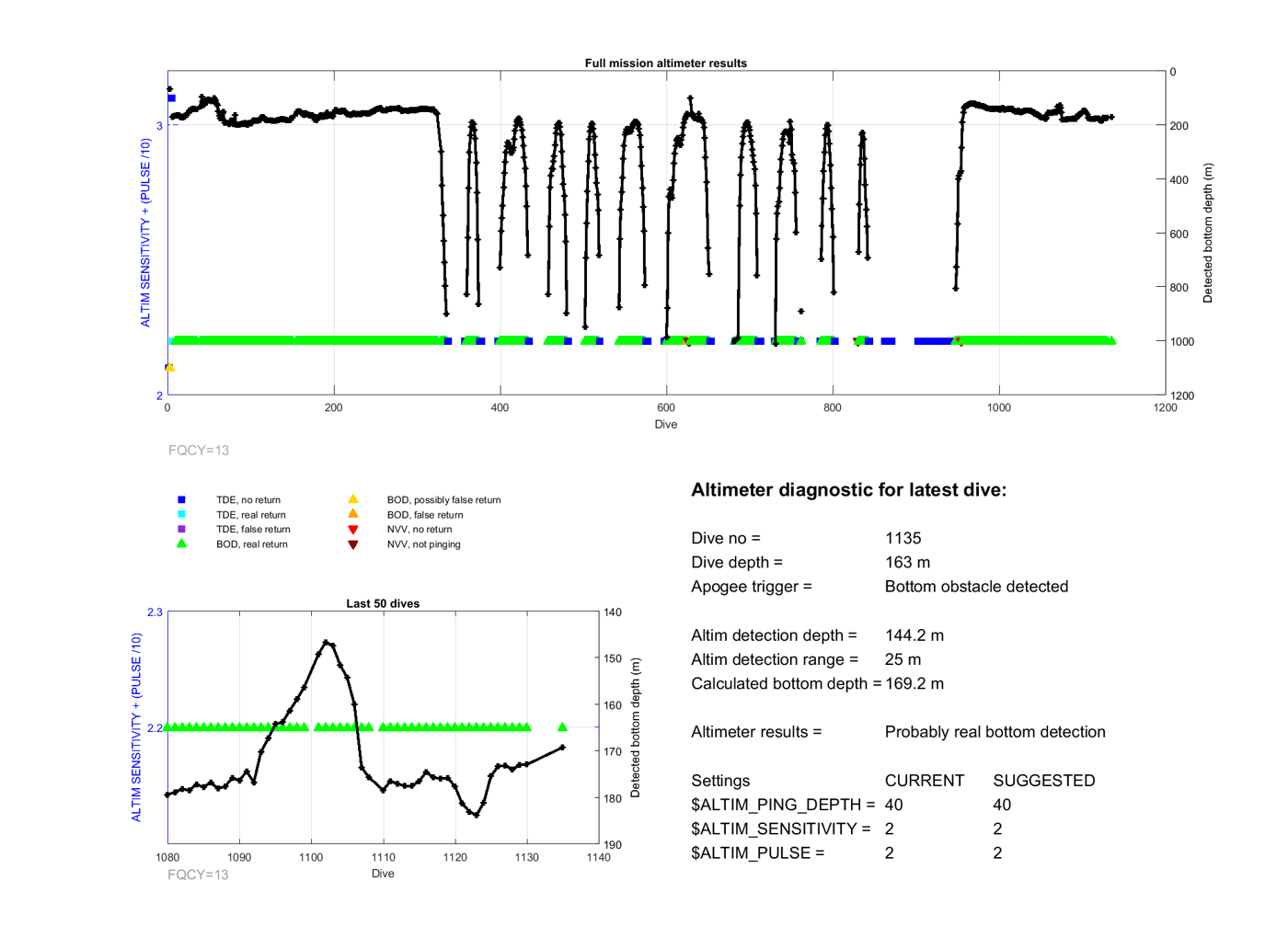Click the yellow triangle marker near dive 0 in the full mission plot
Screen dimensions: 1288x949
(x=170, y=368)
